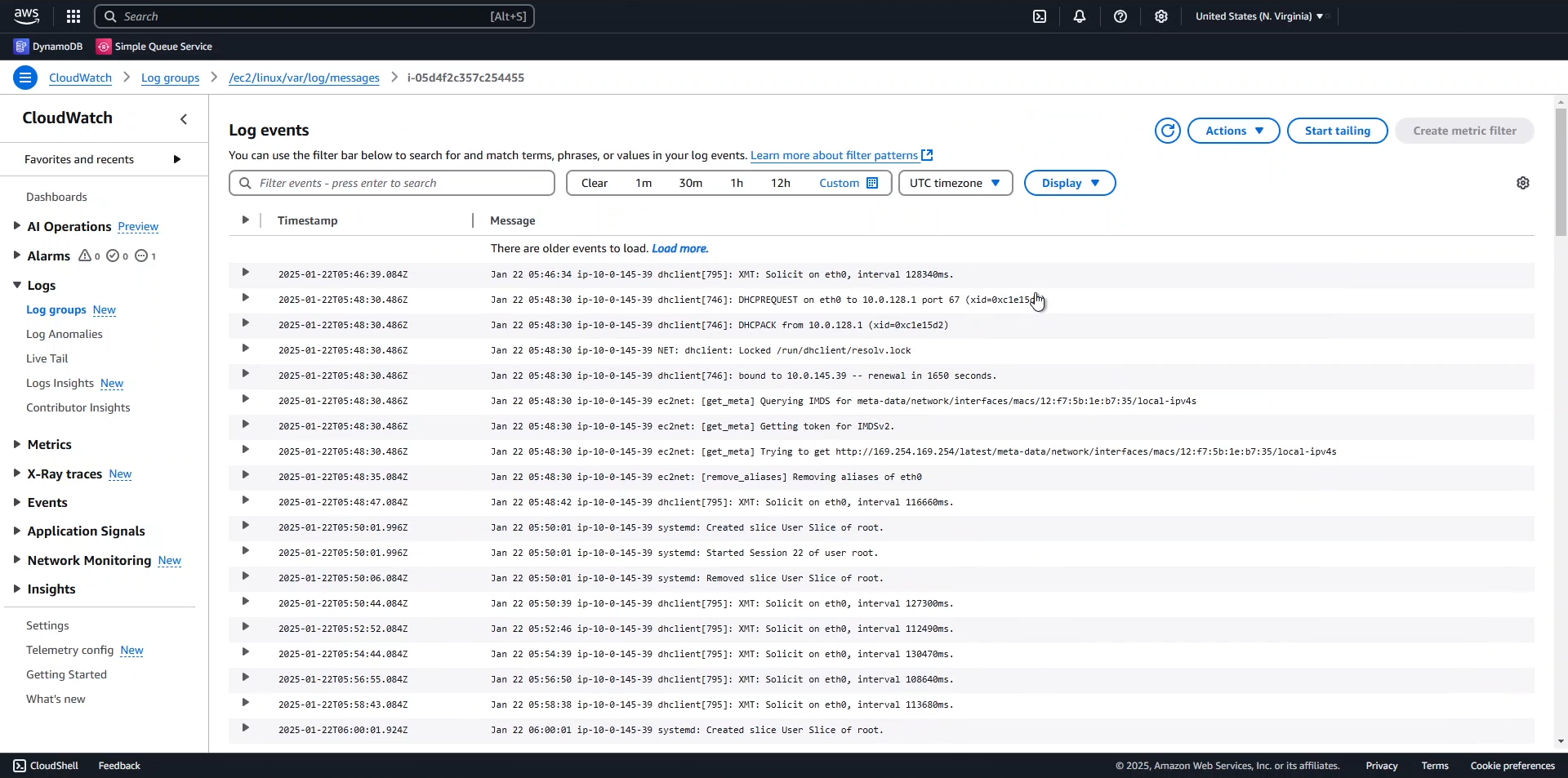Select the 12h time range
Screen dimensions: 1568x778
click(x=780, y=184)
